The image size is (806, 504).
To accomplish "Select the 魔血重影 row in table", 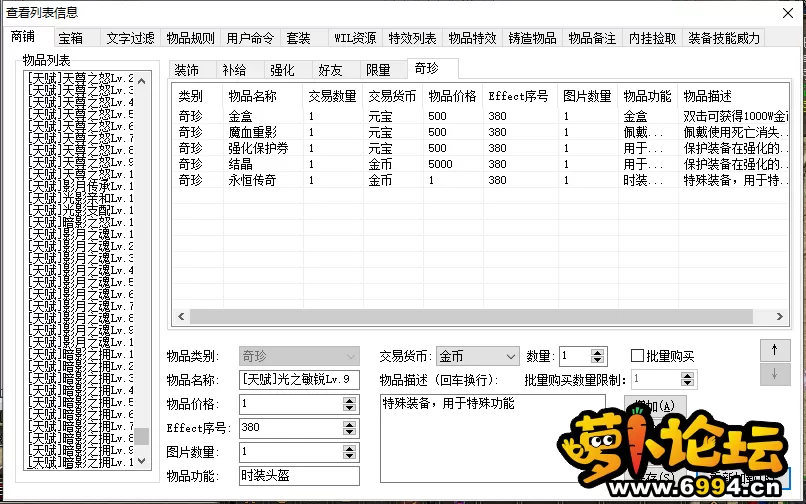I will click(x=252, y=132).
